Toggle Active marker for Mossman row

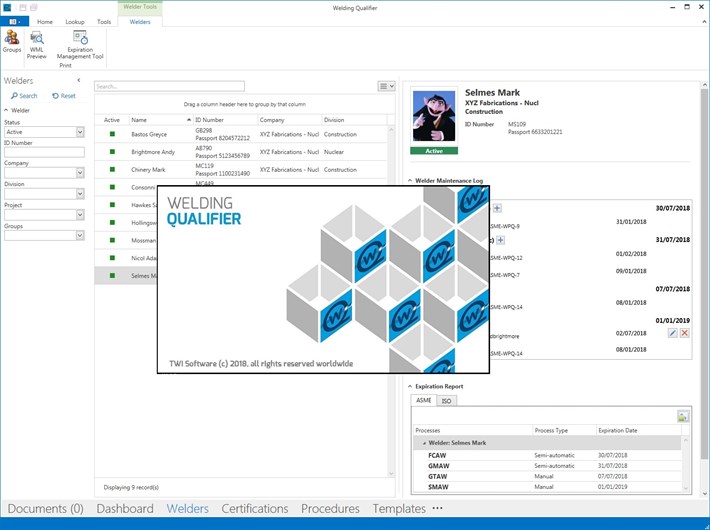[112, 240]
